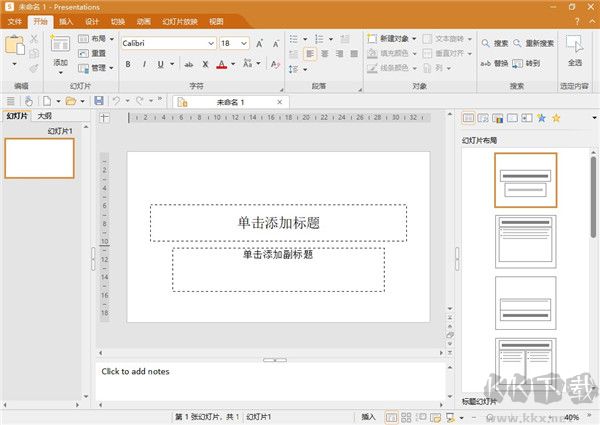
Task: Click the 添加 add slide icon
Action: point(60,45)
